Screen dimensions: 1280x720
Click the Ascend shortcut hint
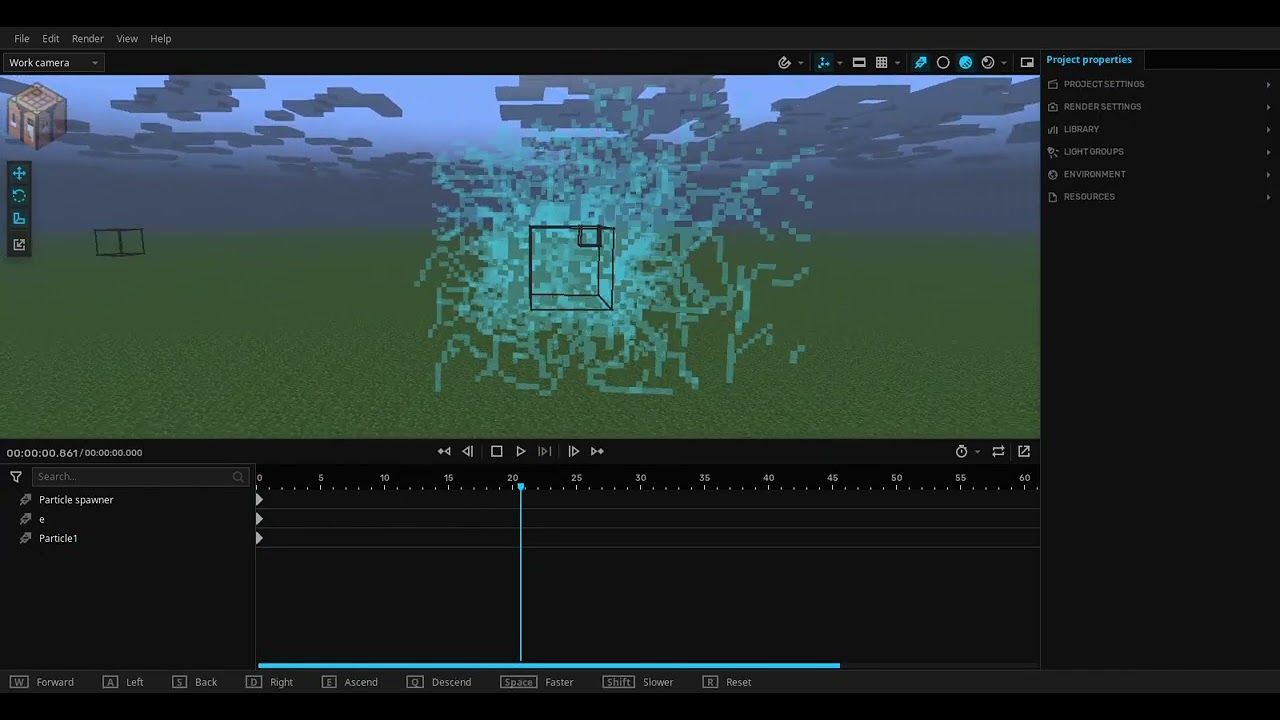click(x=350, y=682)
